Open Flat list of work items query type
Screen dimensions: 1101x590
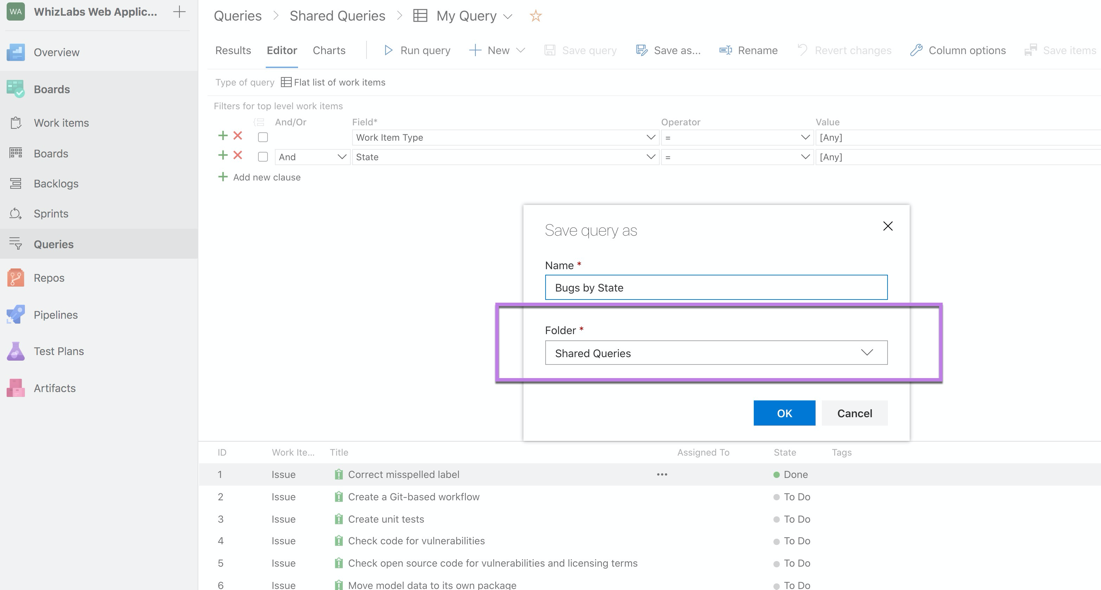(333, 82)
